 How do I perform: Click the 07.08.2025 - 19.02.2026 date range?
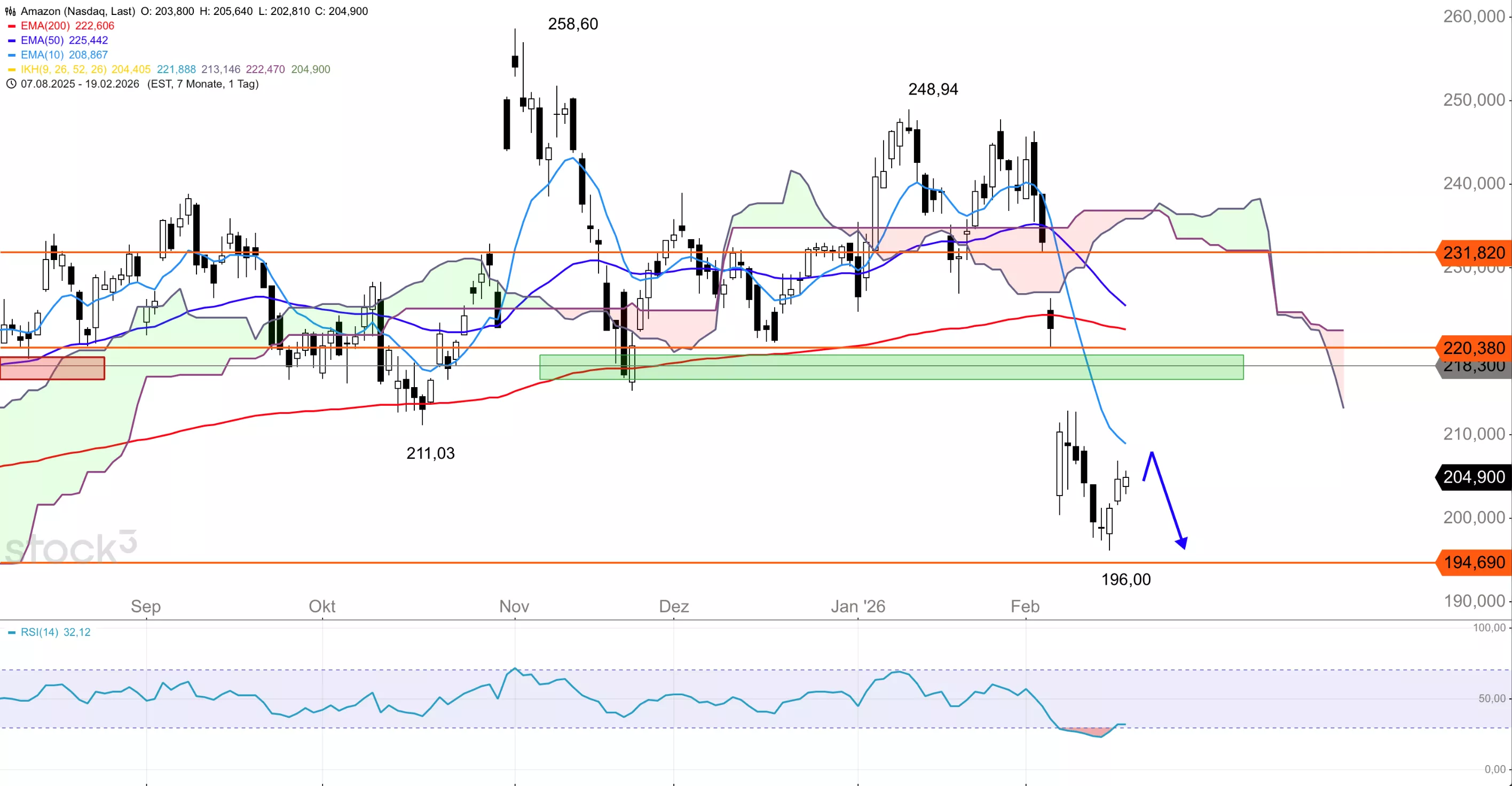point(80,84)
